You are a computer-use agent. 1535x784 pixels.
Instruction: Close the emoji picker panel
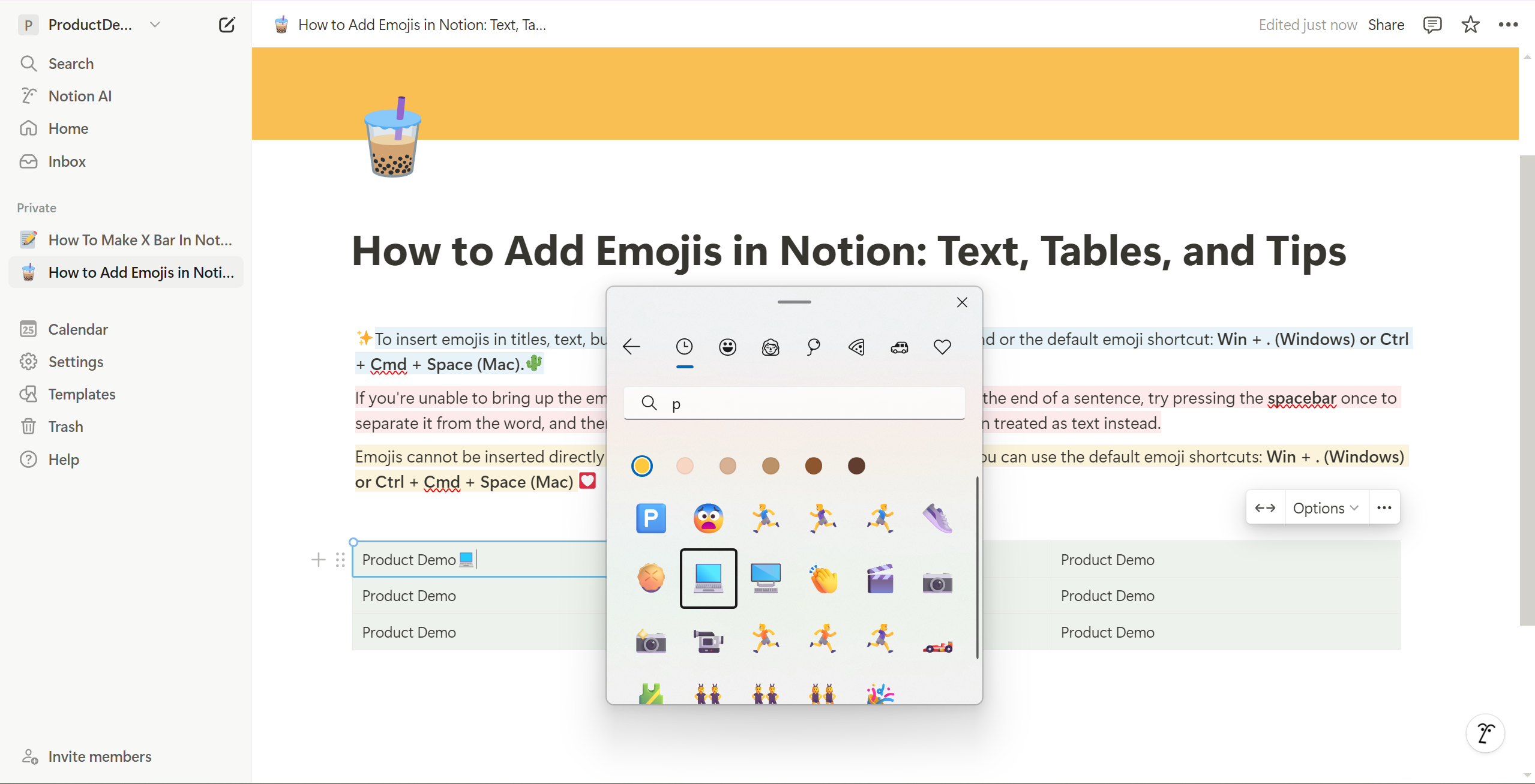point(962,302)
